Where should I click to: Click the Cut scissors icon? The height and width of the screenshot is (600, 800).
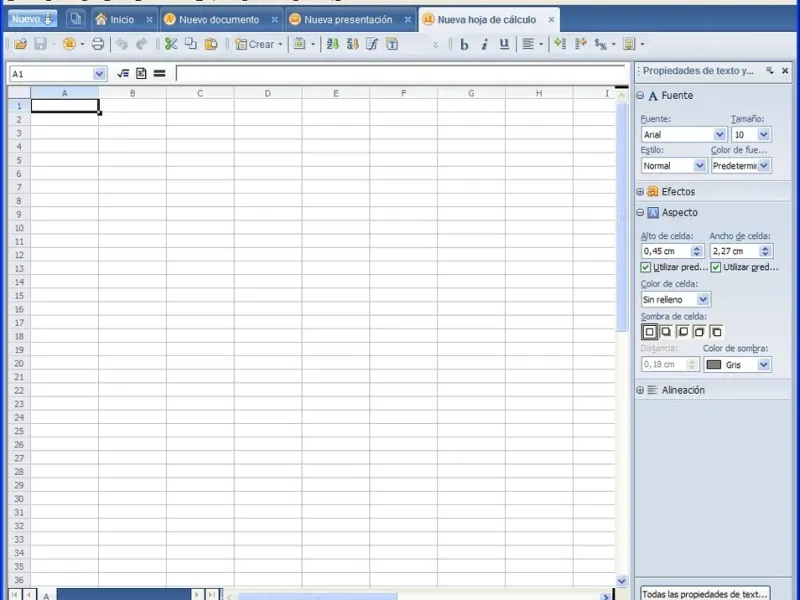tap(171, 44)
